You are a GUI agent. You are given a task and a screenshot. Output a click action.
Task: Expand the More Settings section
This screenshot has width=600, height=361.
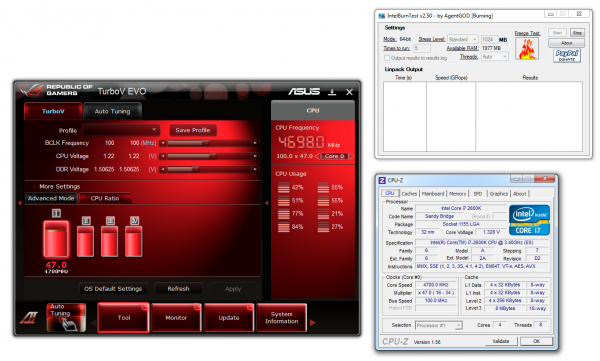pyautogui.click(x=59, y=186)
